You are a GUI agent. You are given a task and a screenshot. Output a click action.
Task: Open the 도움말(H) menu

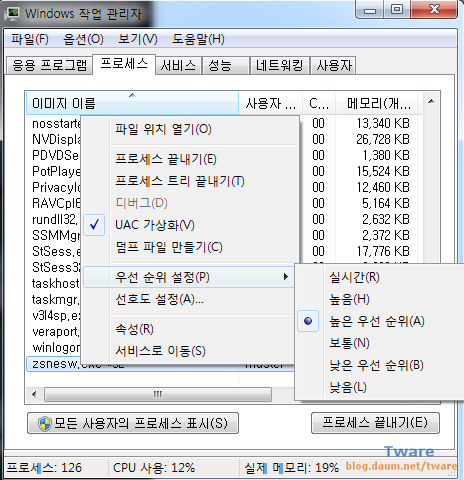tap(198, 39)
